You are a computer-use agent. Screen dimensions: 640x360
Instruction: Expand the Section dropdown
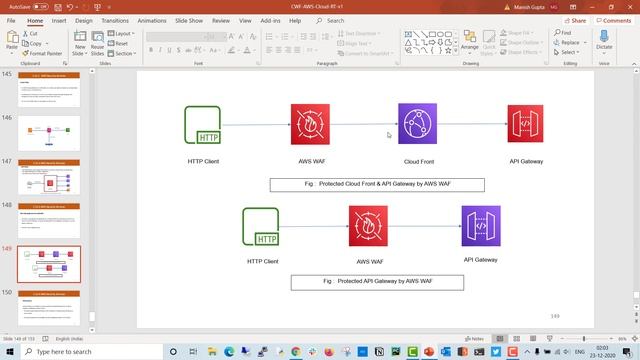[x=122, y=53]
